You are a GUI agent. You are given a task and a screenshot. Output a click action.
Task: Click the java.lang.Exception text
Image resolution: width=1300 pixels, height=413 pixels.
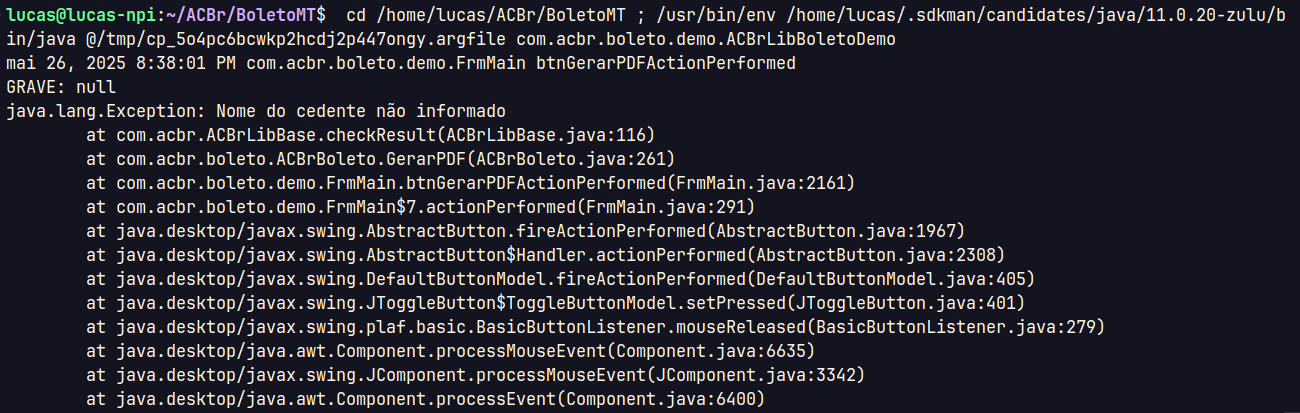101,111
